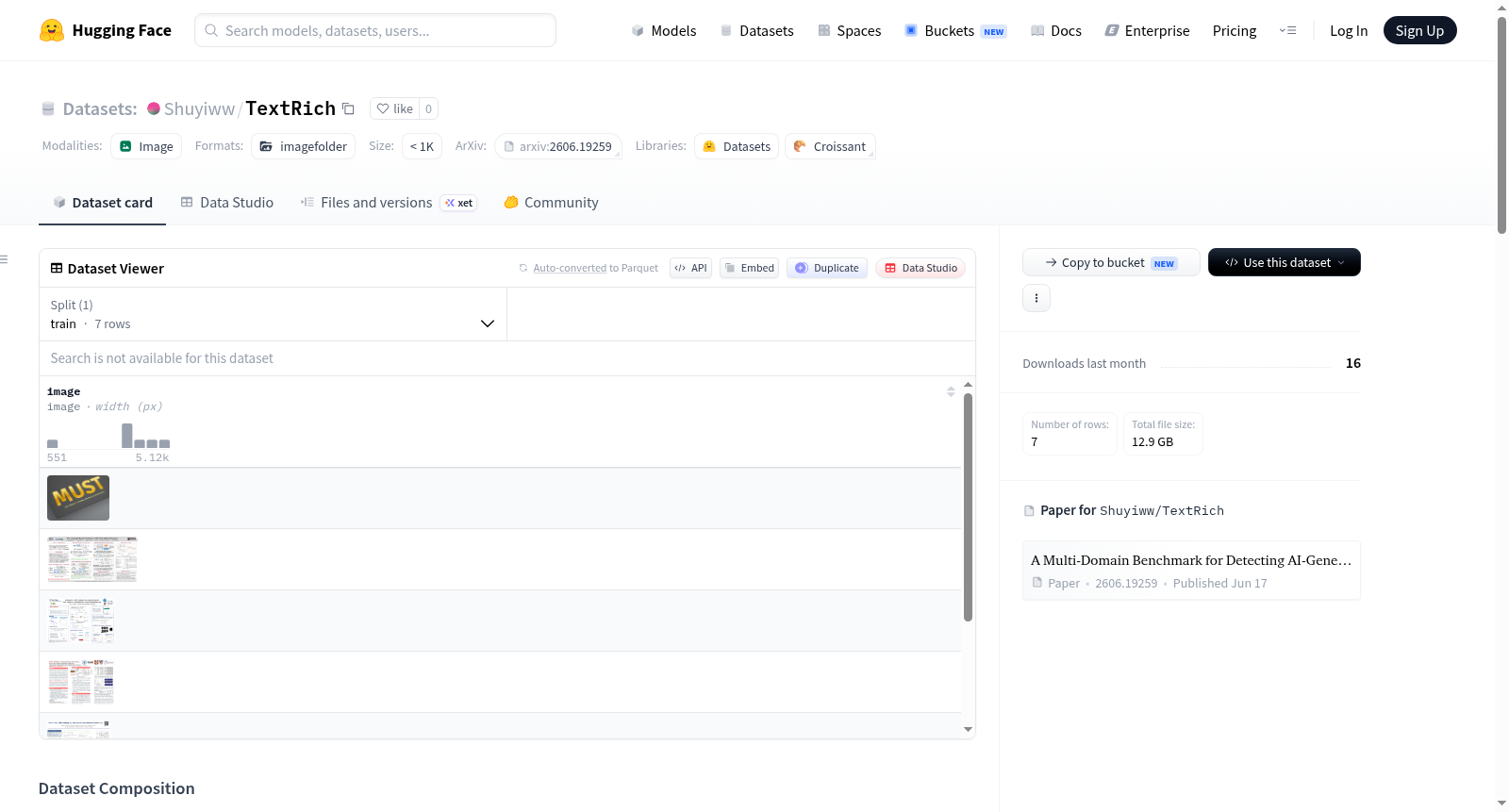Open the navigation overflow menu icon
The width and height of the screenshot is (1509, 812).
tap(1287, 30)
